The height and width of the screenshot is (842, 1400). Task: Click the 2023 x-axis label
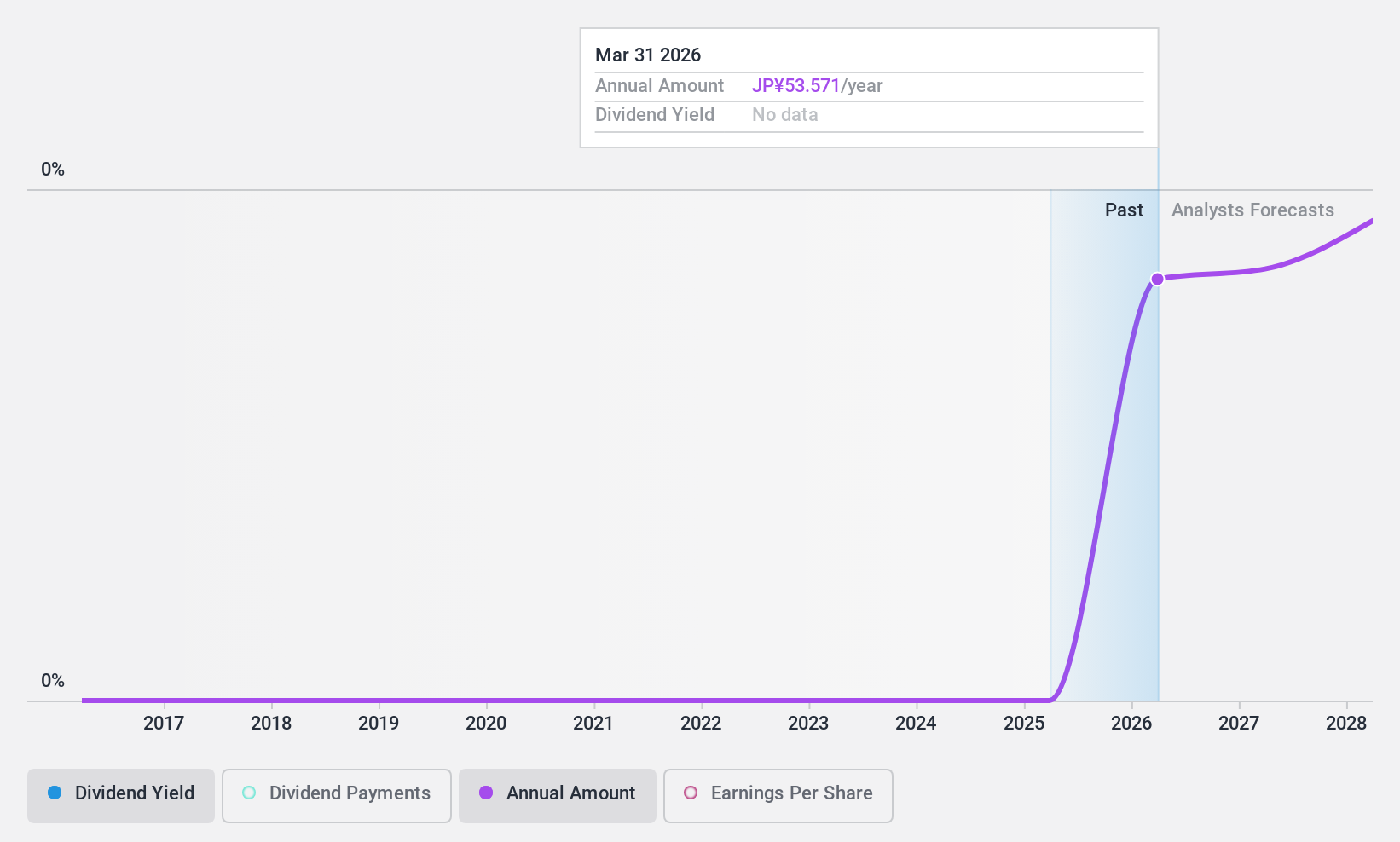point(808,723)
